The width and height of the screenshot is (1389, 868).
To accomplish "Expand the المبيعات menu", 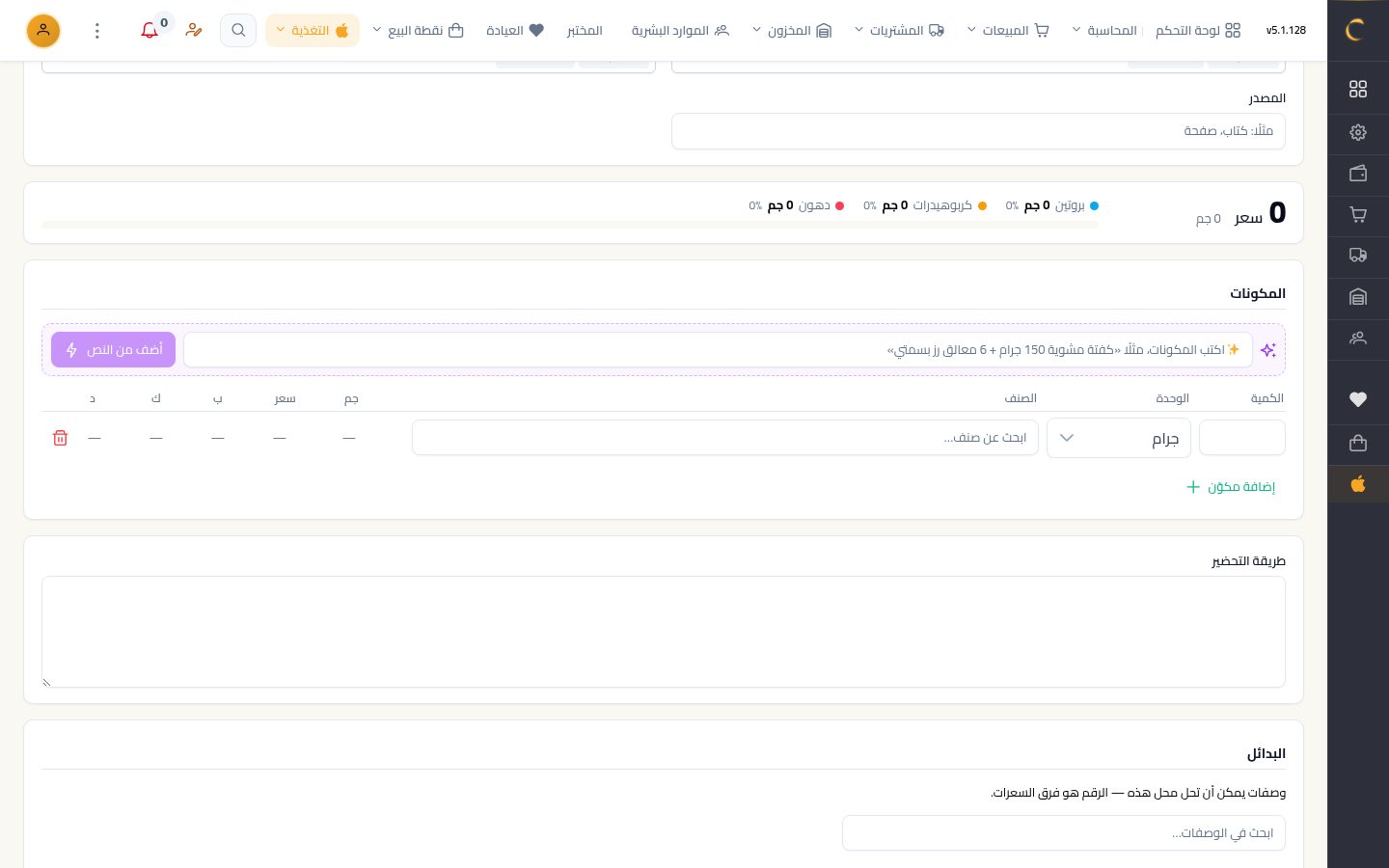I will click(1007, 31).
